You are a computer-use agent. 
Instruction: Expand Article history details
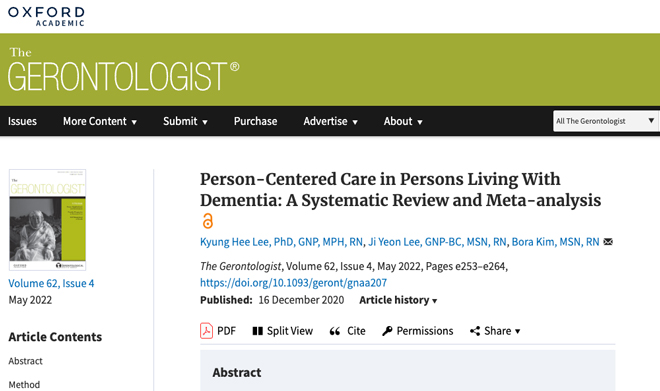click(x=398, y=300)
